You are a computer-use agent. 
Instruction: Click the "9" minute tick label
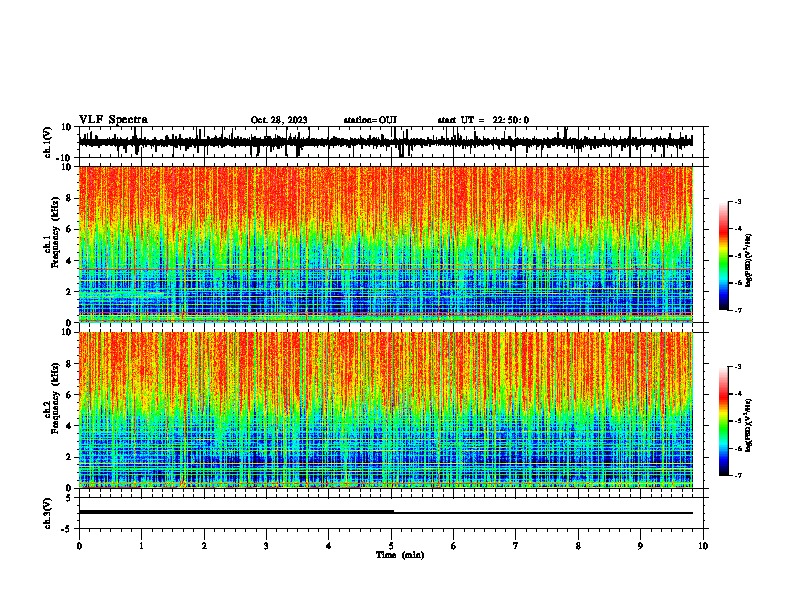tap(640, 546)
